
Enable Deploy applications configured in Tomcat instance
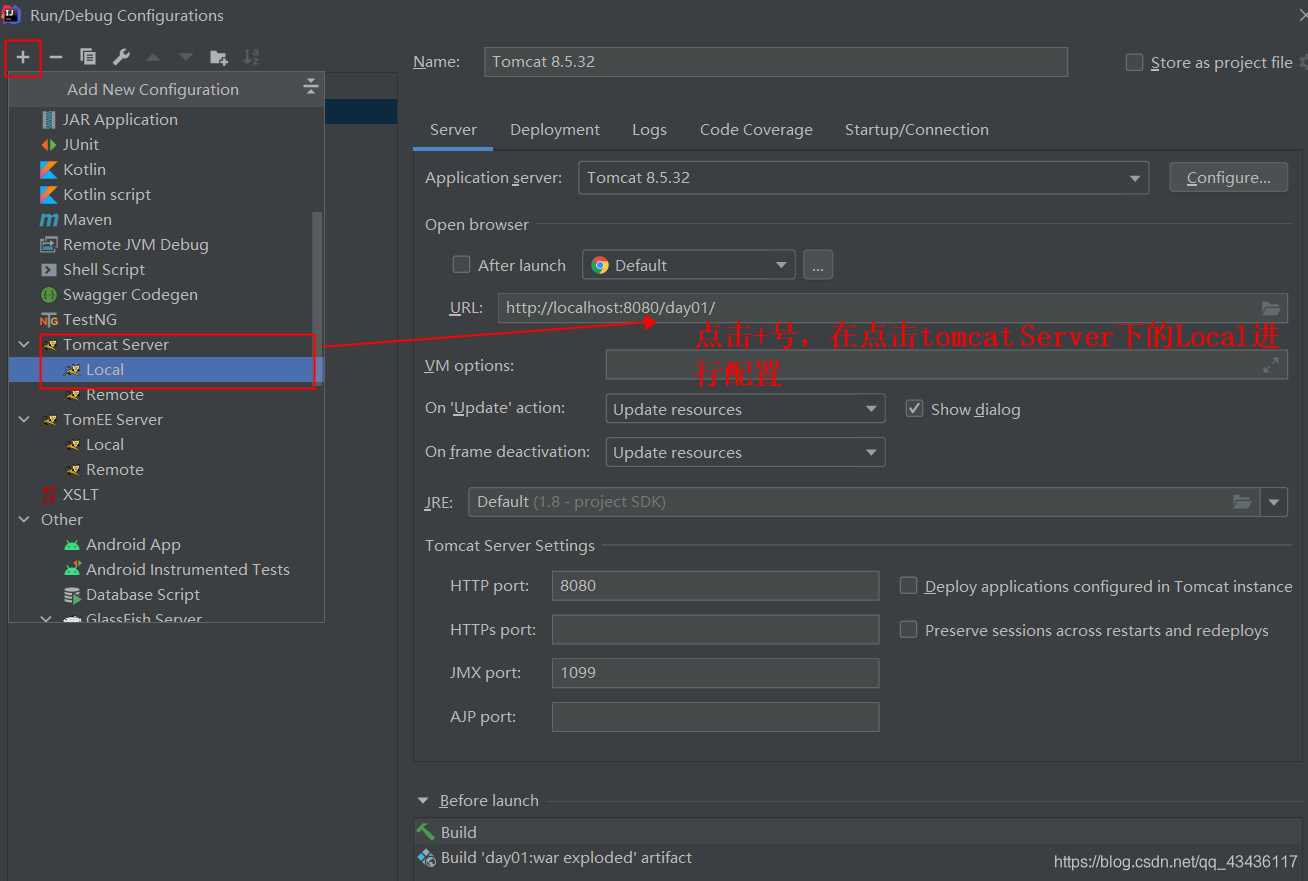tap(908, 586)
